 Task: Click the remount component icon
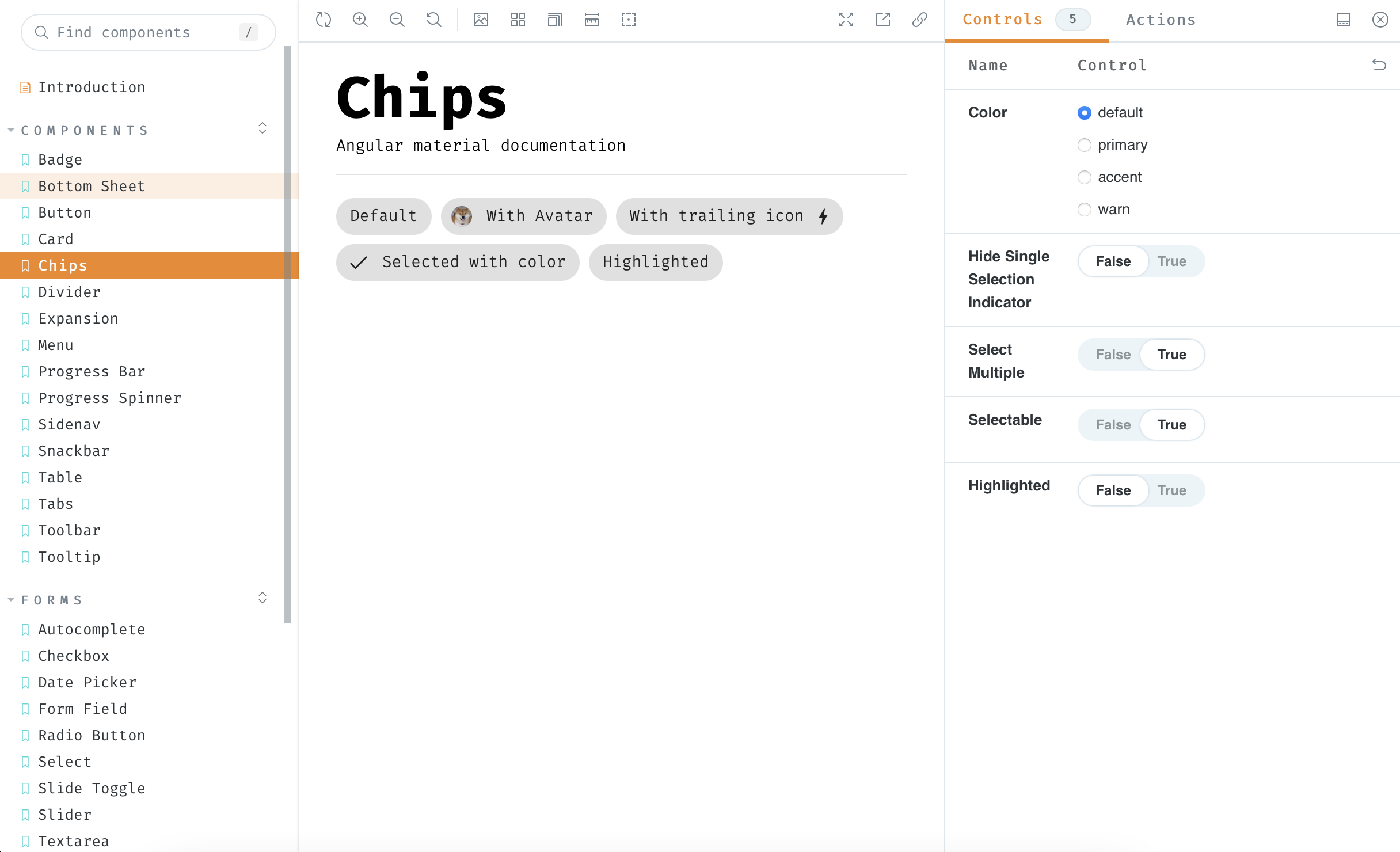pyautogui.click(x=324, y=20)
